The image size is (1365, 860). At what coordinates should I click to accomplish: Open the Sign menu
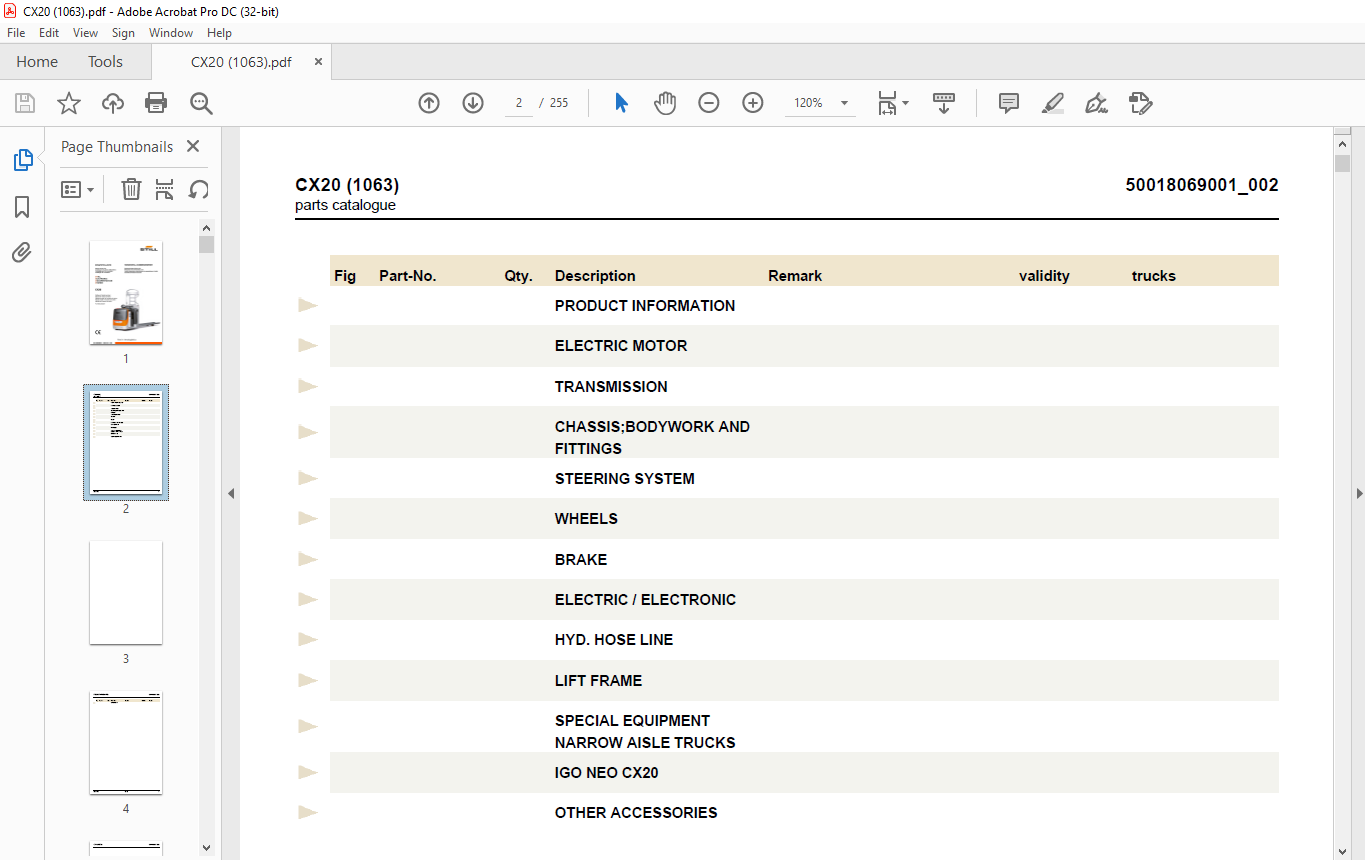[x=123, y=33]
